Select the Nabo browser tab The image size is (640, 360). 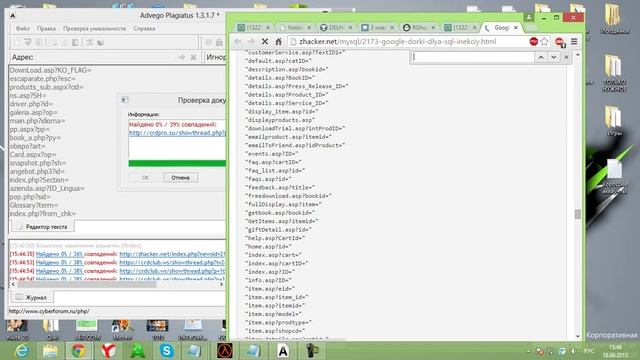point(295,27)
